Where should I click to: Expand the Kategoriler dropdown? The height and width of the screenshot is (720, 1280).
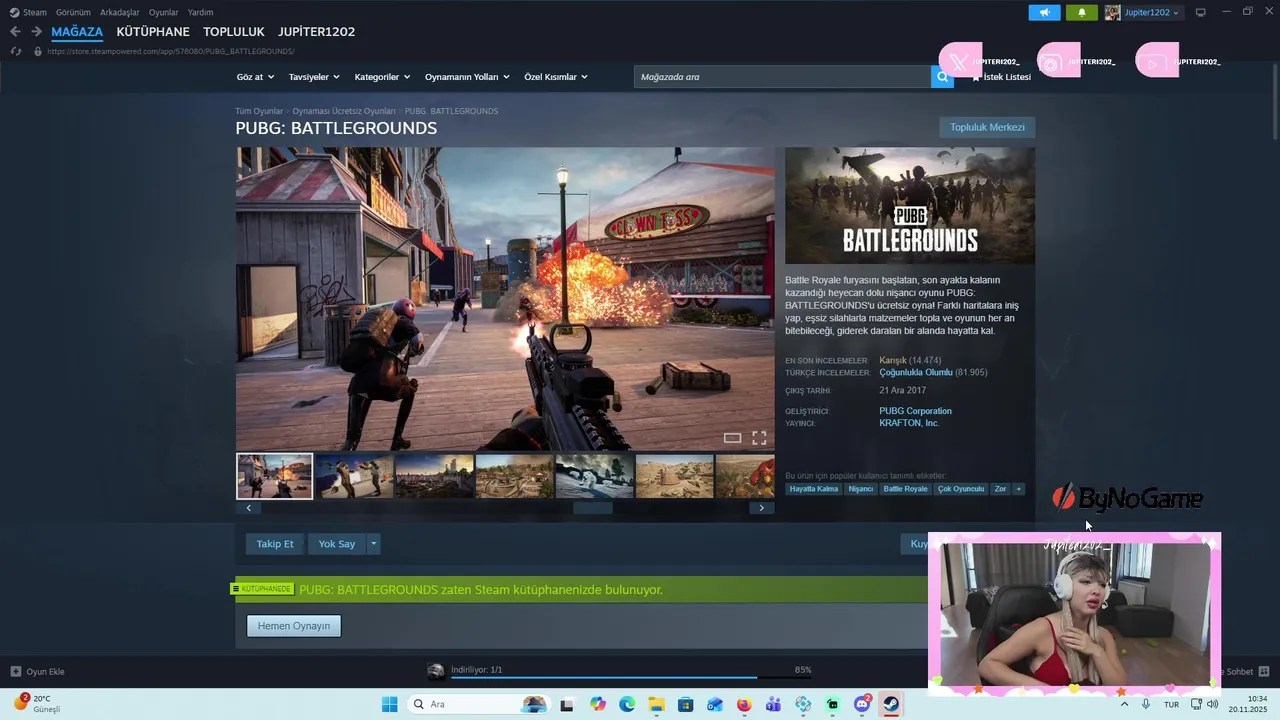tap(382, 77)
